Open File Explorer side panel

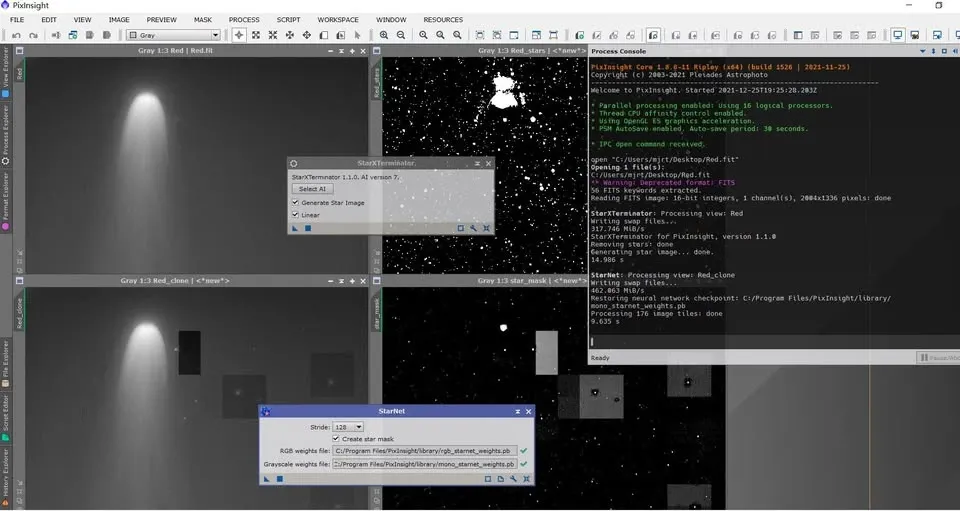(x=6, y=364)
